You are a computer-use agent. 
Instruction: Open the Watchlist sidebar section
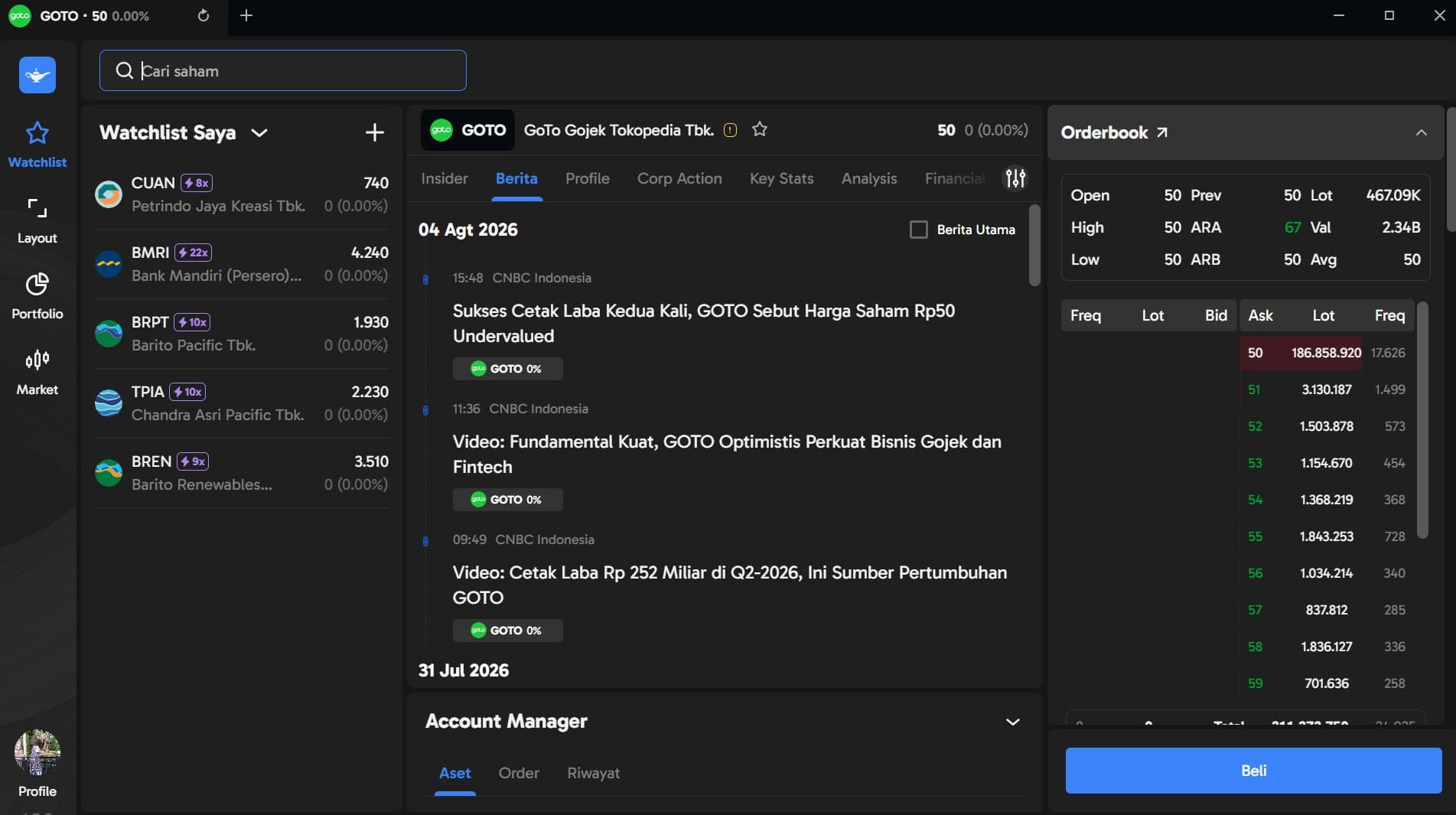37,145
